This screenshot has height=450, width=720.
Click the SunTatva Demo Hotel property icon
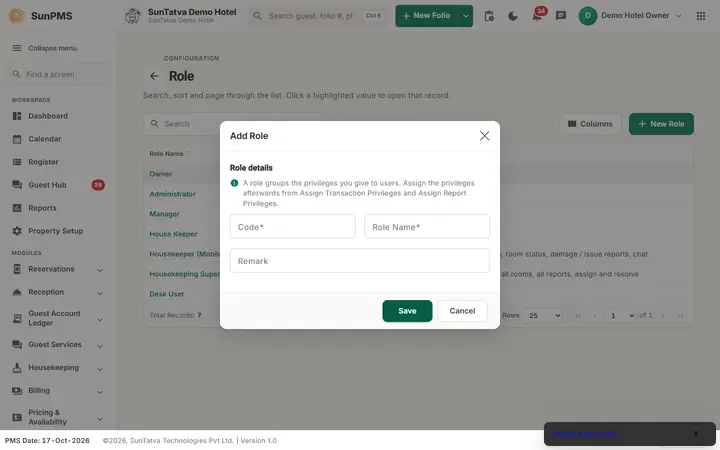(x=133, y=16)
